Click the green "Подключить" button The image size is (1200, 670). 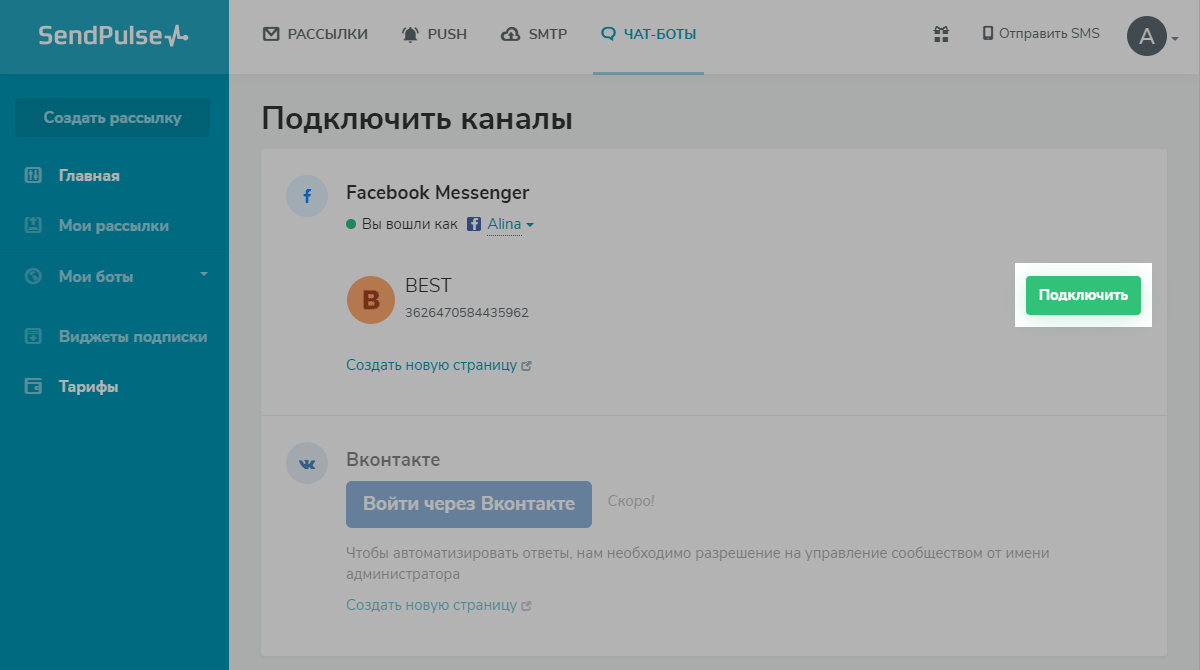click(1083, 295)
